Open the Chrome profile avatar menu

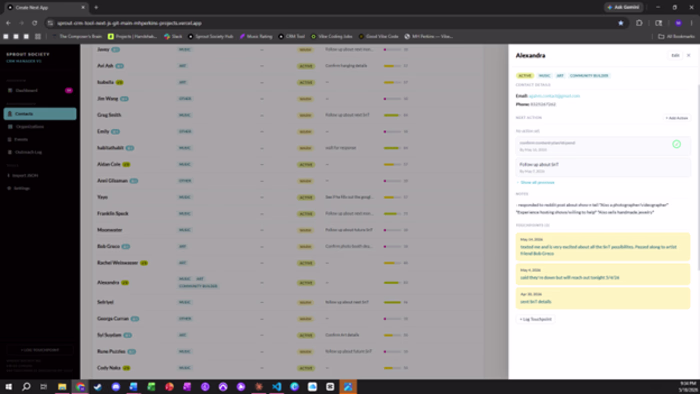(678, 23)
